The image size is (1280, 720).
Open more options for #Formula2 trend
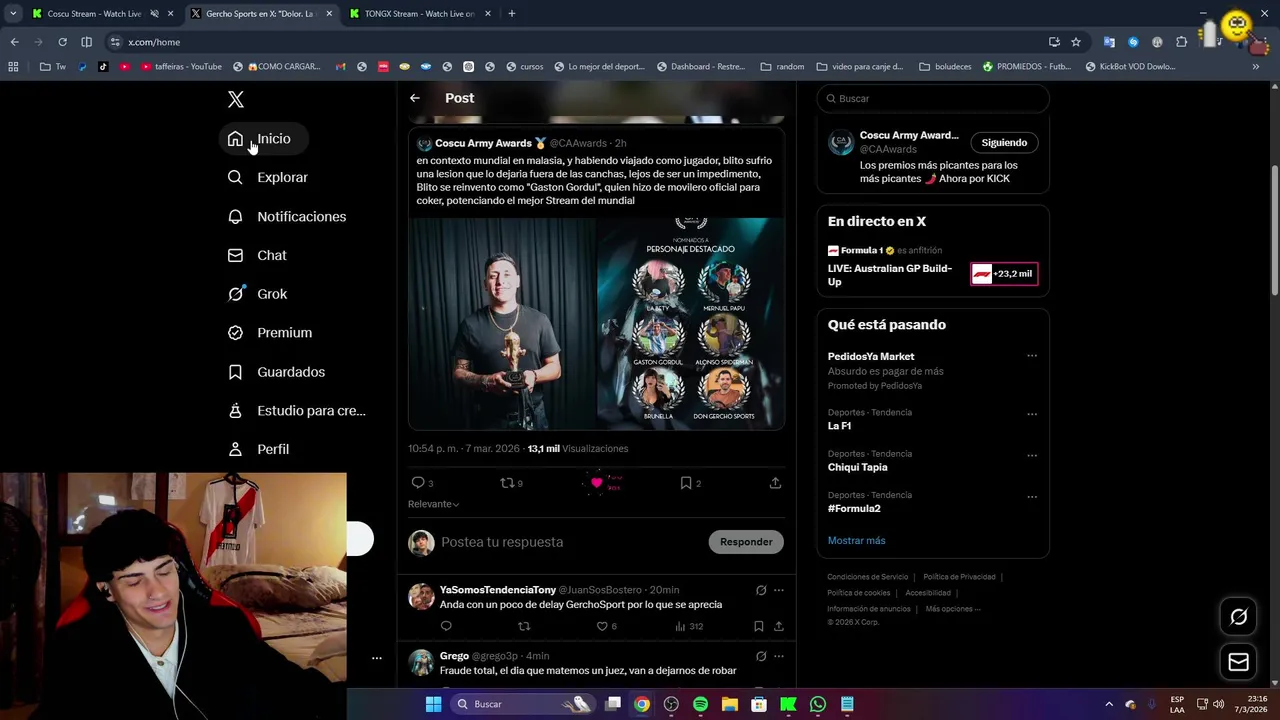[x=1032, y=497]
